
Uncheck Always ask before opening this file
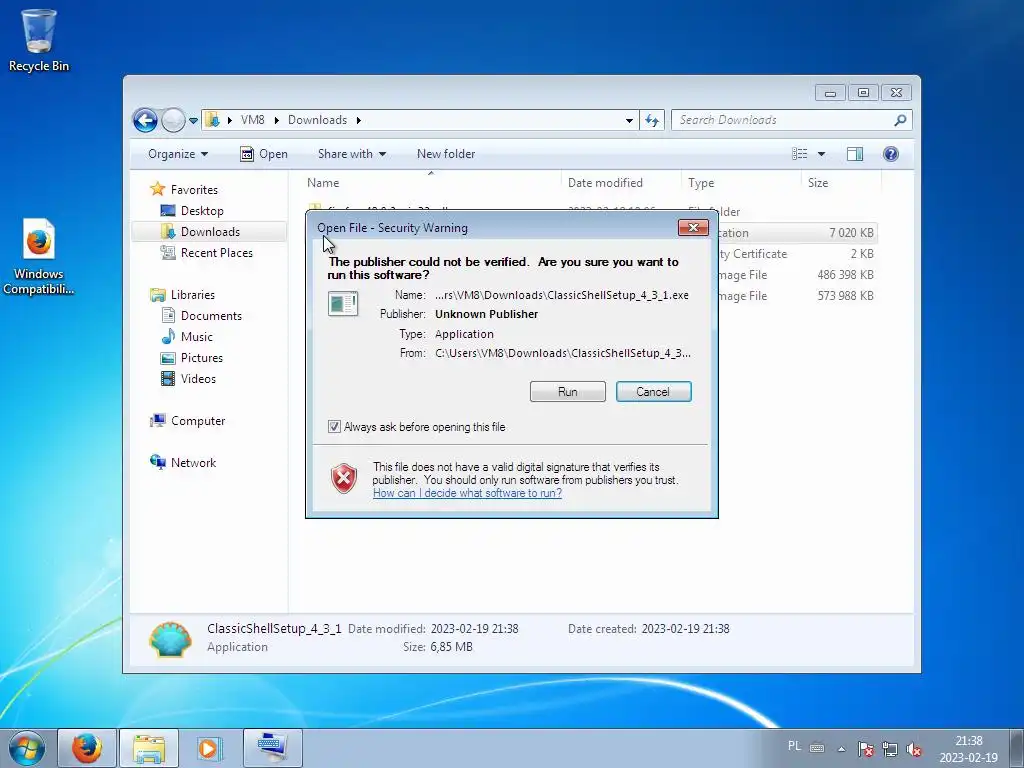pyautogui.click(x=334, y=426)
